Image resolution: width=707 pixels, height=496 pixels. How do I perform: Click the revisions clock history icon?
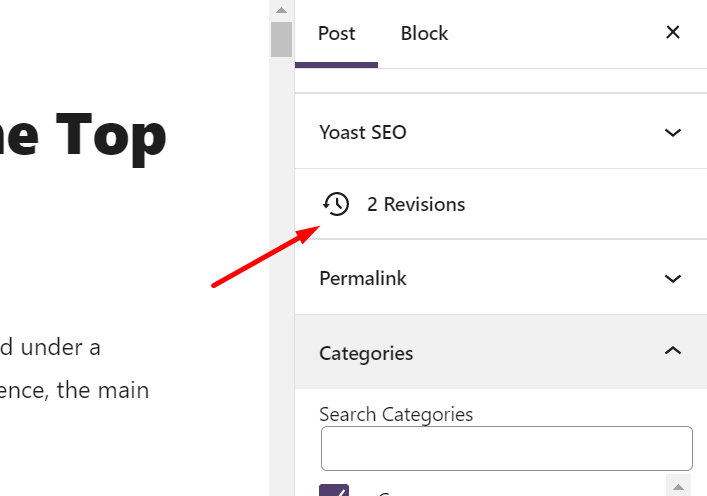pos(336,204)
